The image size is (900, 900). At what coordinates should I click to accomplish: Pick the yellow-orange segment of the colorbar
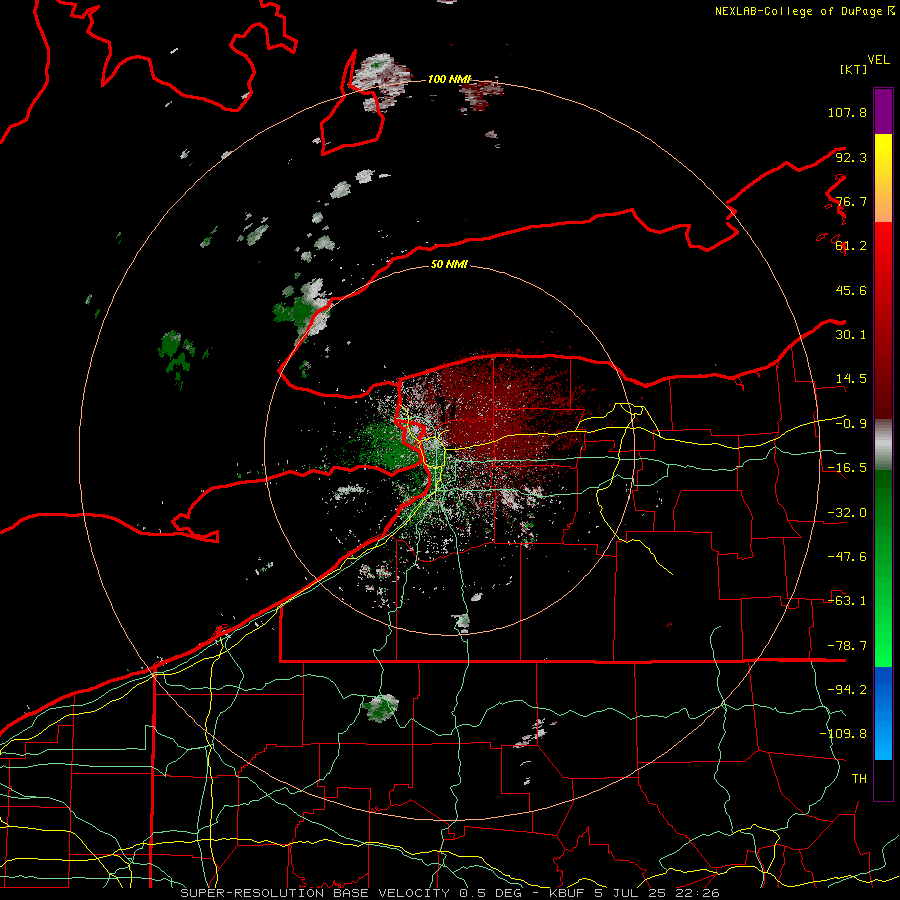tap(883, 178)
